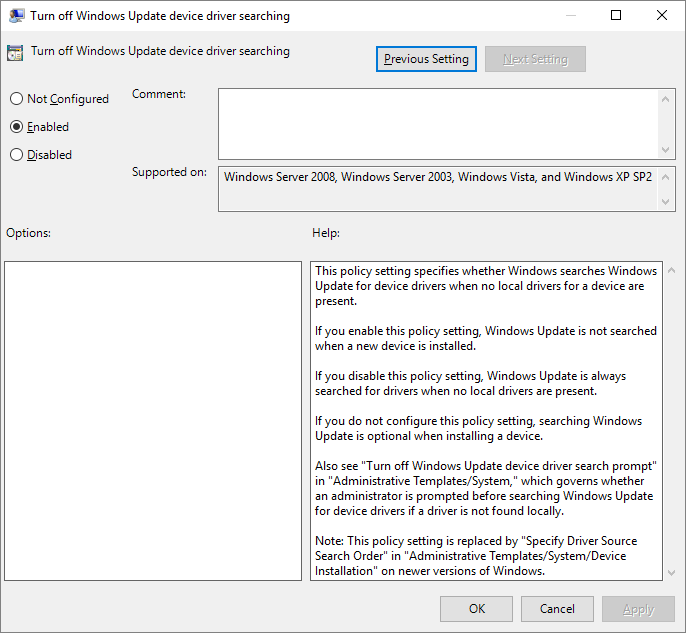Screen dimensions: 687x633
Task: Maximize the policy dialog window
Action: tap(616, 15)
